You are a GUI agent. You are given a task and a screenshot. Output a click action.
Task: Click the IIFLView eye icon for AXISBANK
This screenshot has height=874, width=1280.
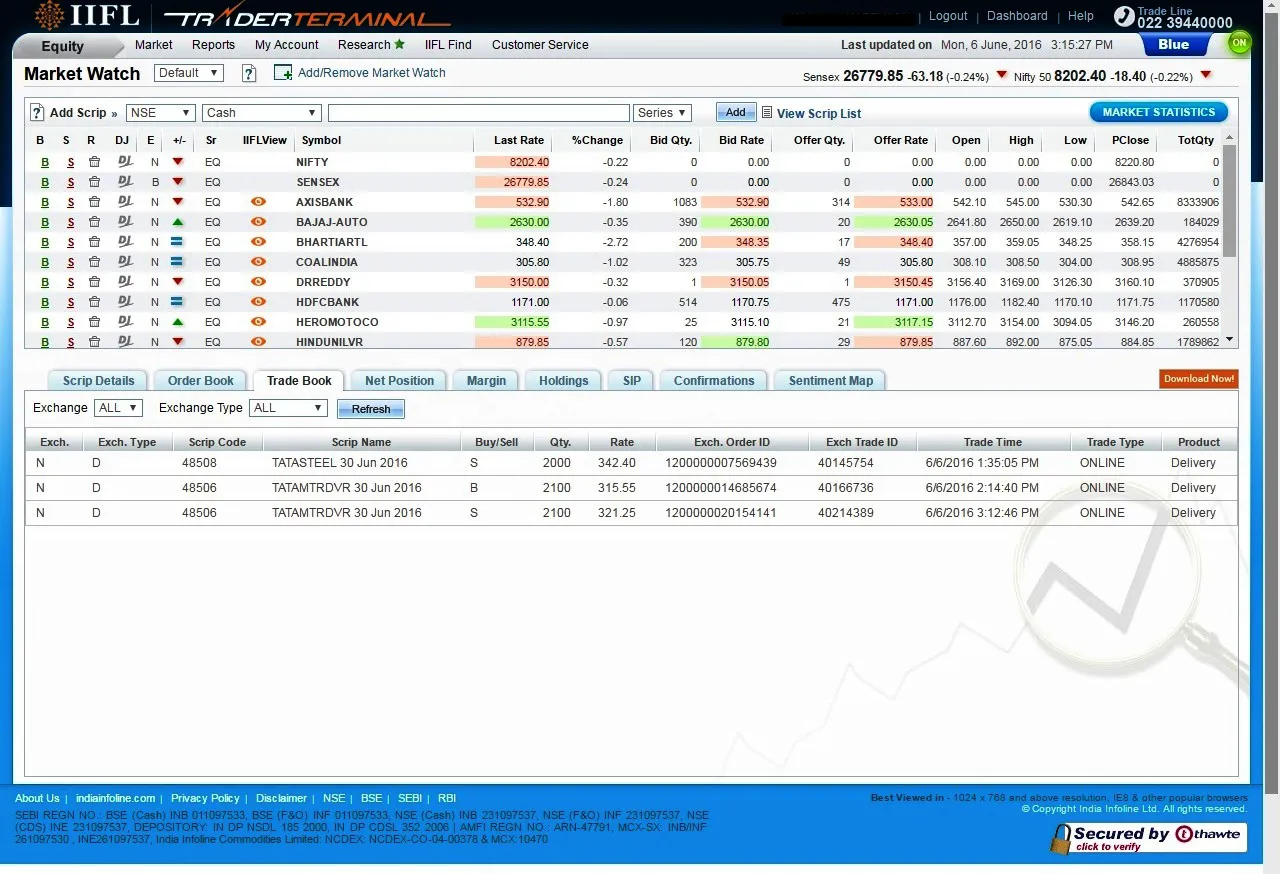coord(258,202)
